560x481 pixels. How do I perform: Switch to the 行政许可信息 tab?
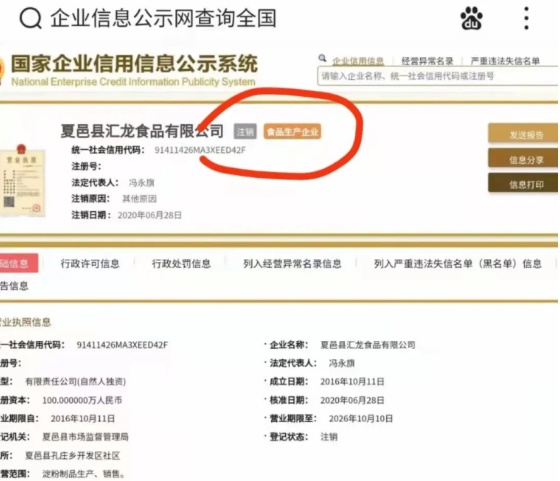tap(90, 264)
